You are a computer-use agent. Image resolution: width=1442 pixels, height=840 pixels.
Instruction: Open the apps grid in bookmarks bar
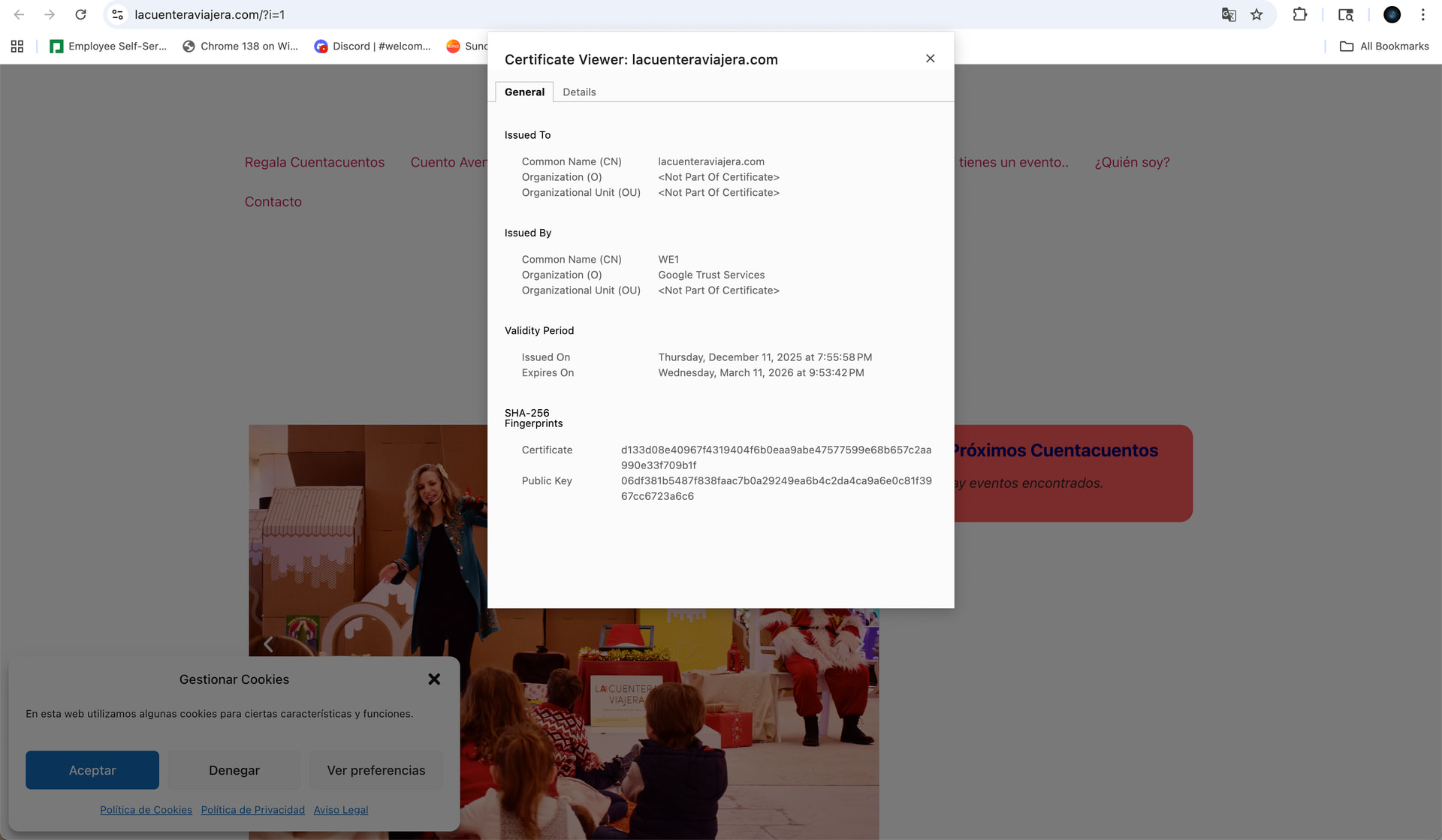coord(17,47)
